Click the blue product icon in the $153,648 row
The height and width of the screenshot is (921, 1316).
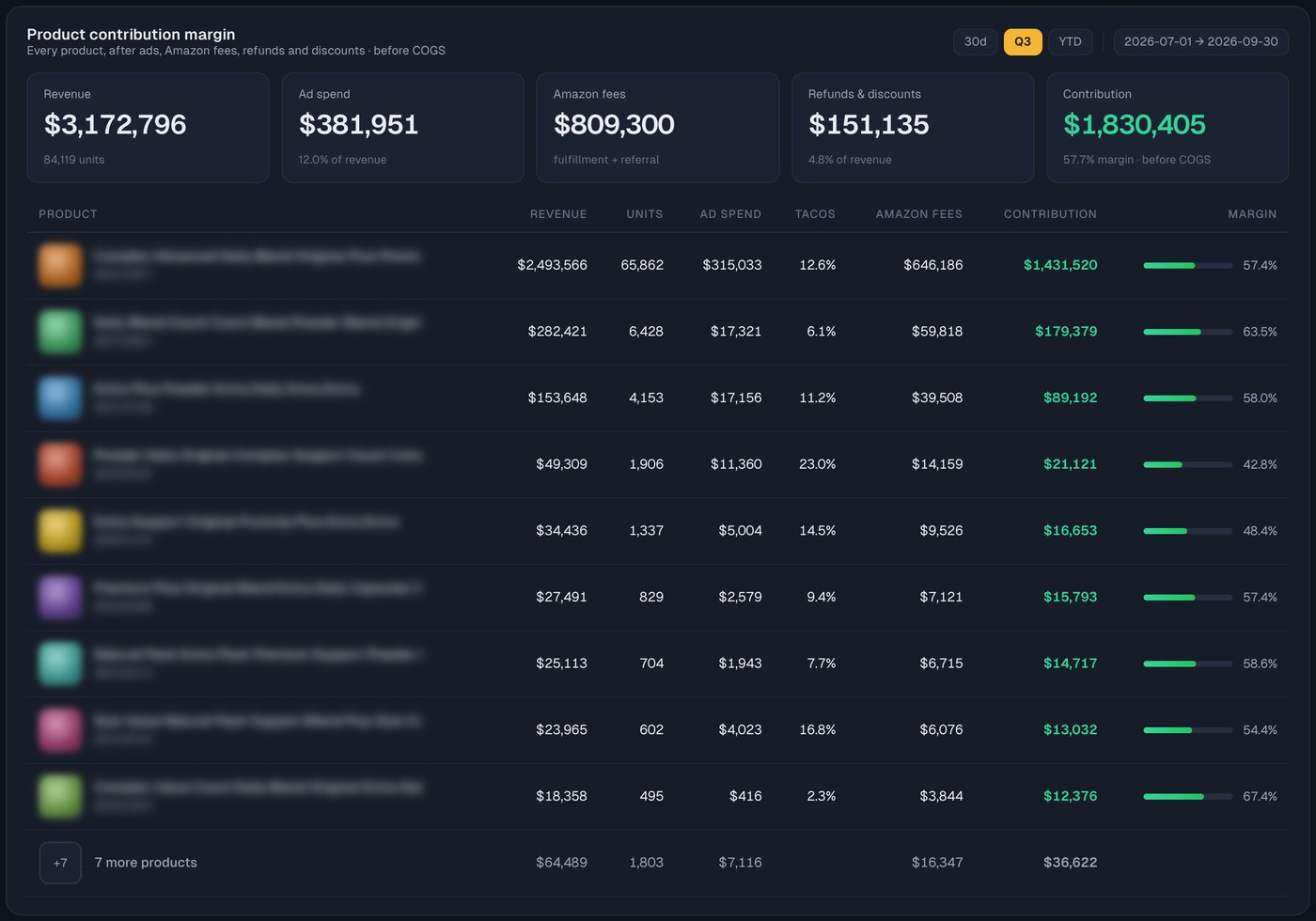pyautogui.click(x=60, y=398)
